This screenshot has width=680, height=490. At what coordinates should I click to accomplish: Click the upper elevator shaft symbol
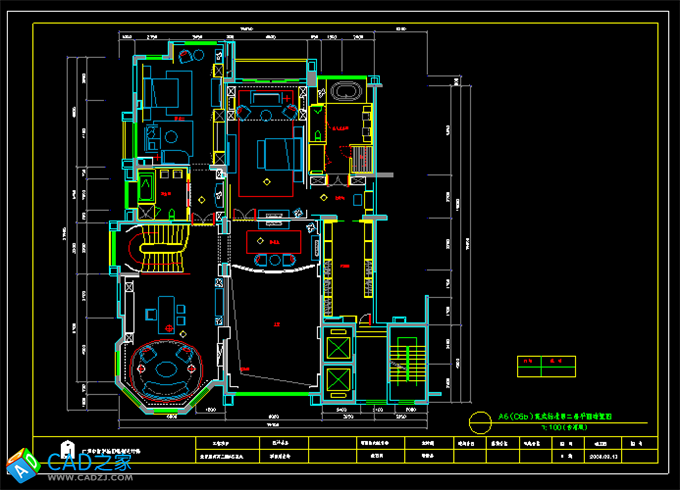coord(339,347)
